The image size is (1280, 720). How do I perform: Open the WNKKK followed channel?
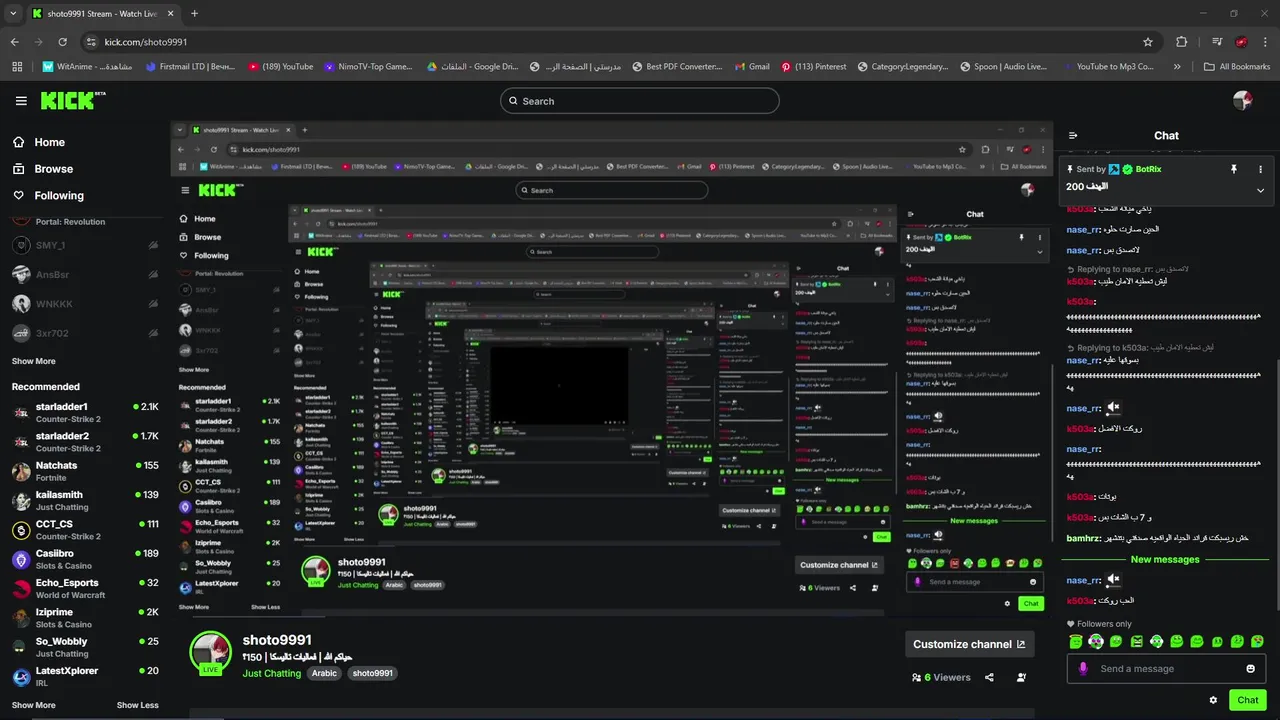click(85, 303)
